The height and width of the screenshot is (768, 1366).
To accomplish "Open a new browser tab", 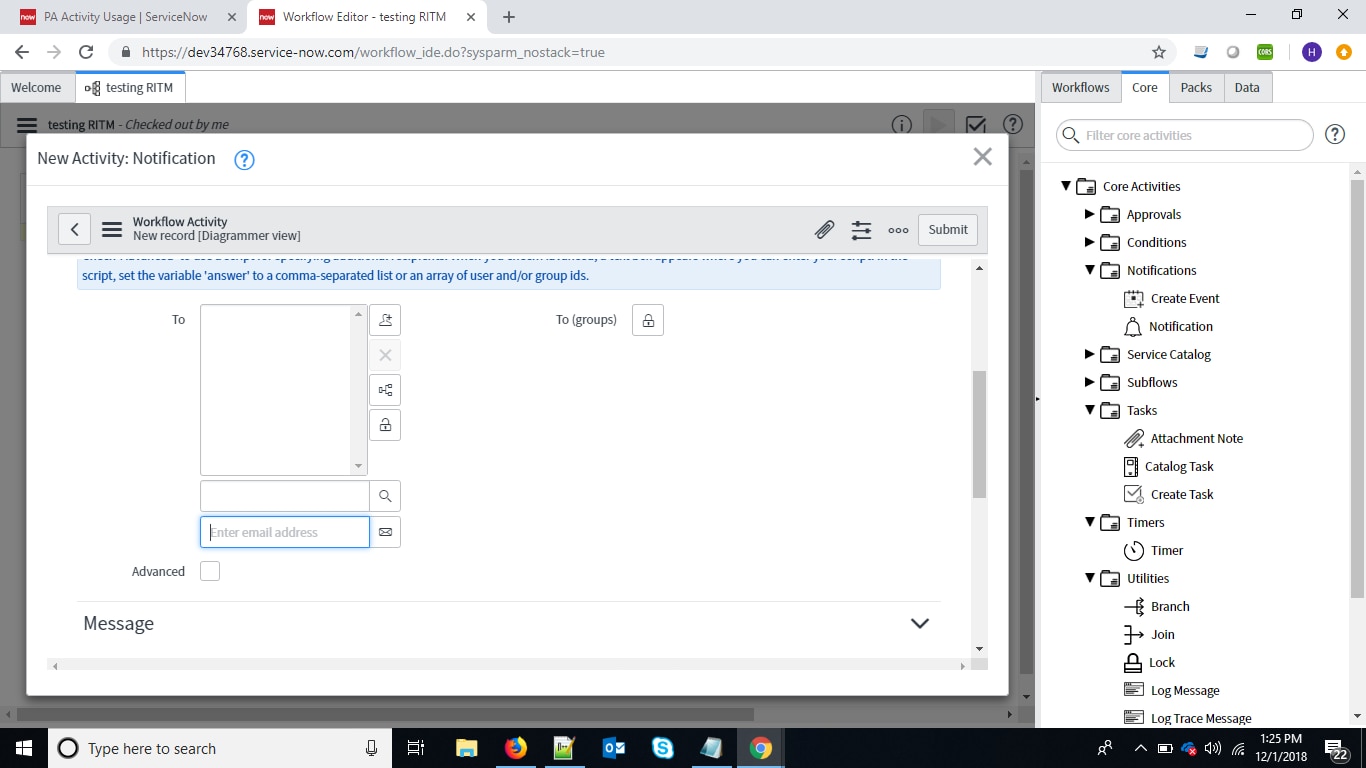I will coord(509,17).
